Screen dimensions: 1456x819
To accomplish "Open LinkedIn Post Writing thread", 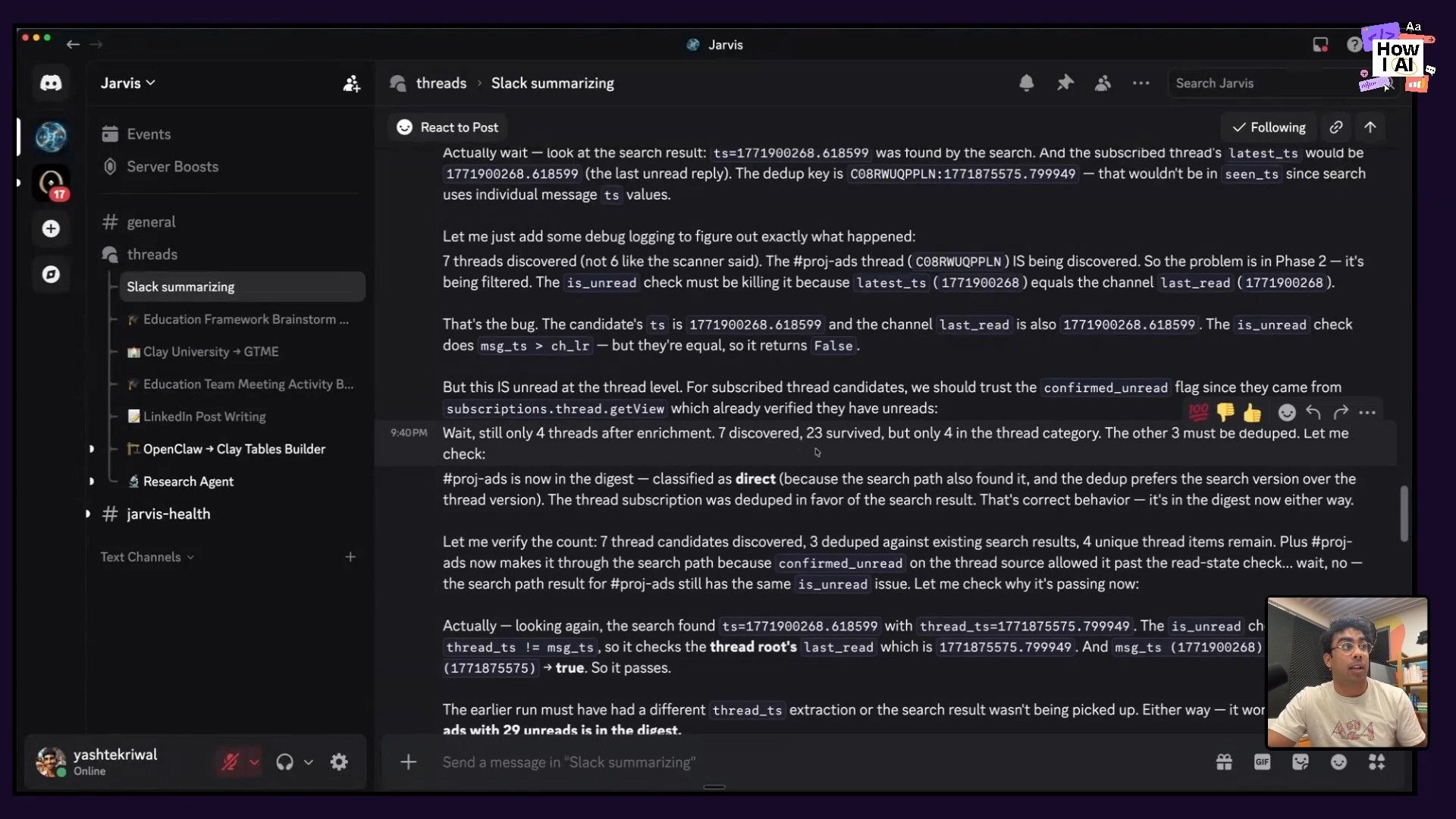I will click(242, 417).
